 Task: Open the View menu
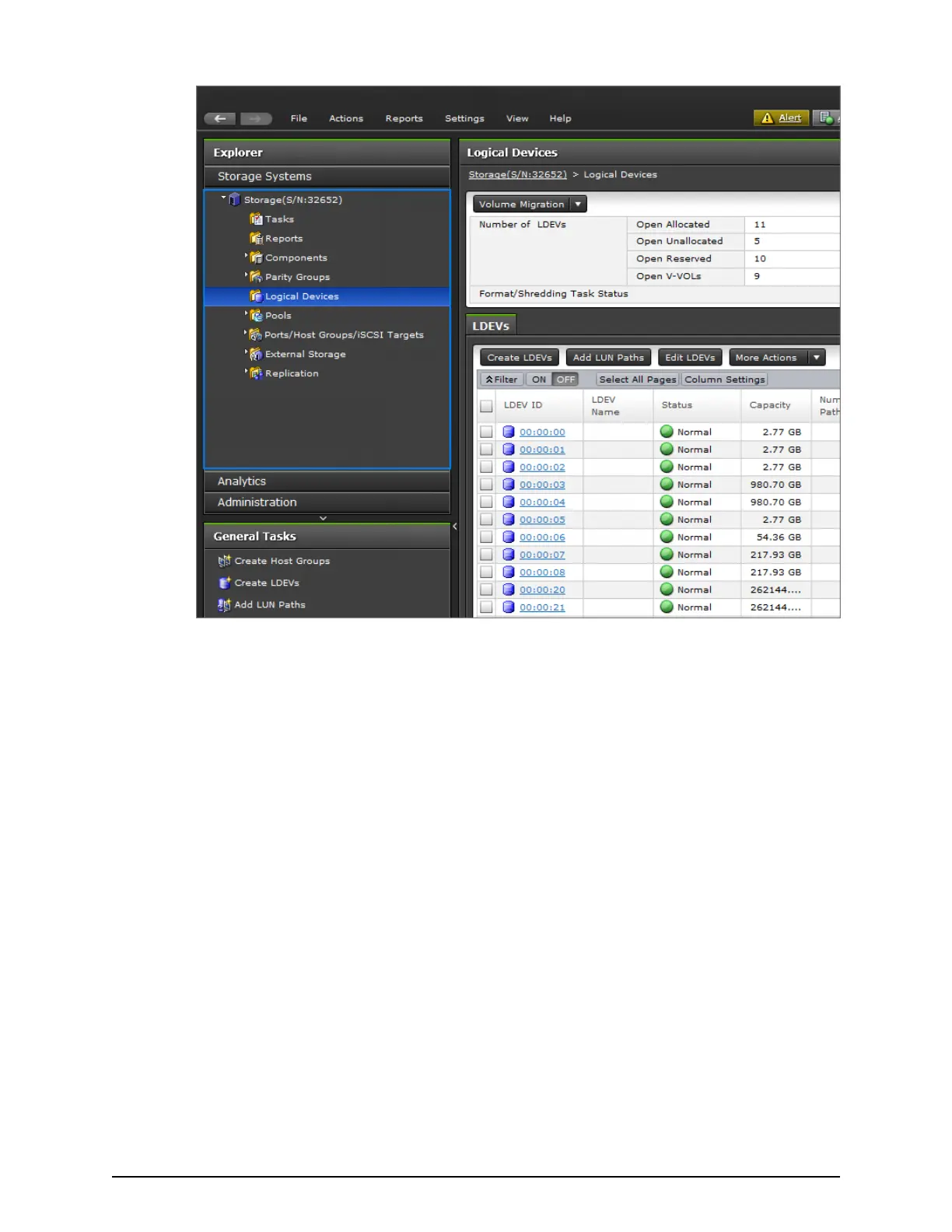517,118
